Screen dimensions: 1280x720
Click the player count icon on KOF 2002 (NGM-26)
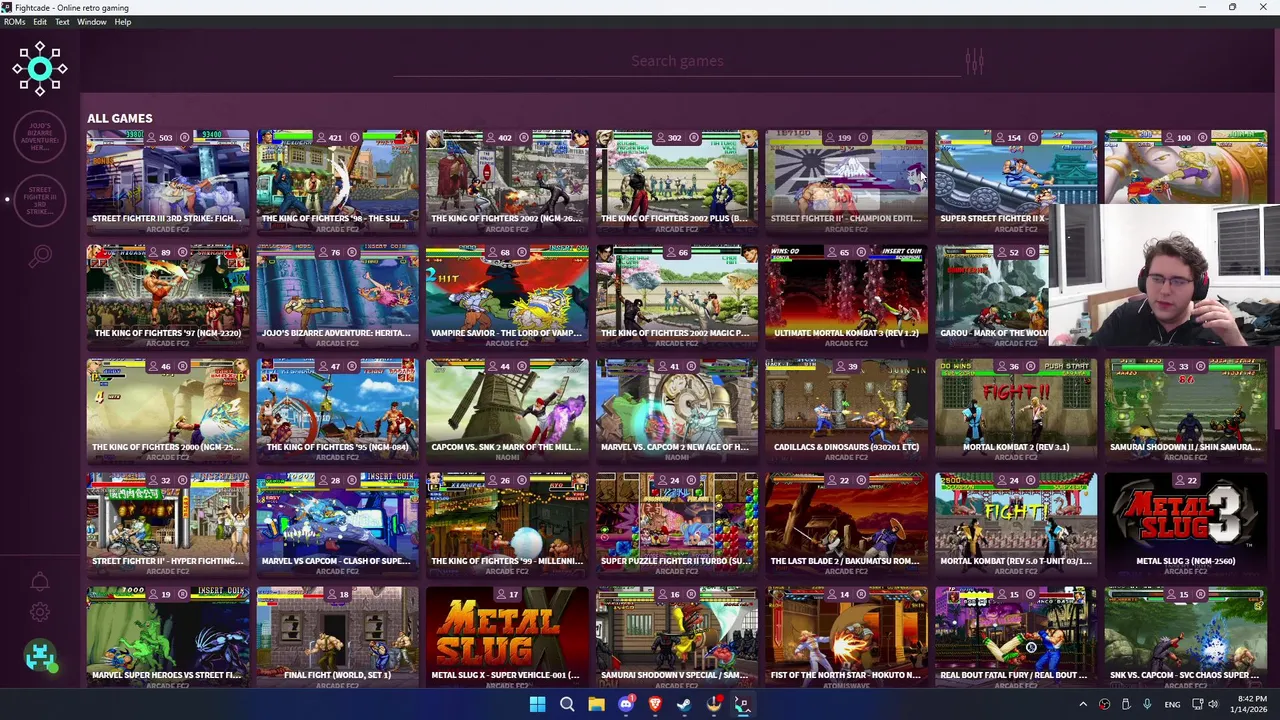coord(490,138)
